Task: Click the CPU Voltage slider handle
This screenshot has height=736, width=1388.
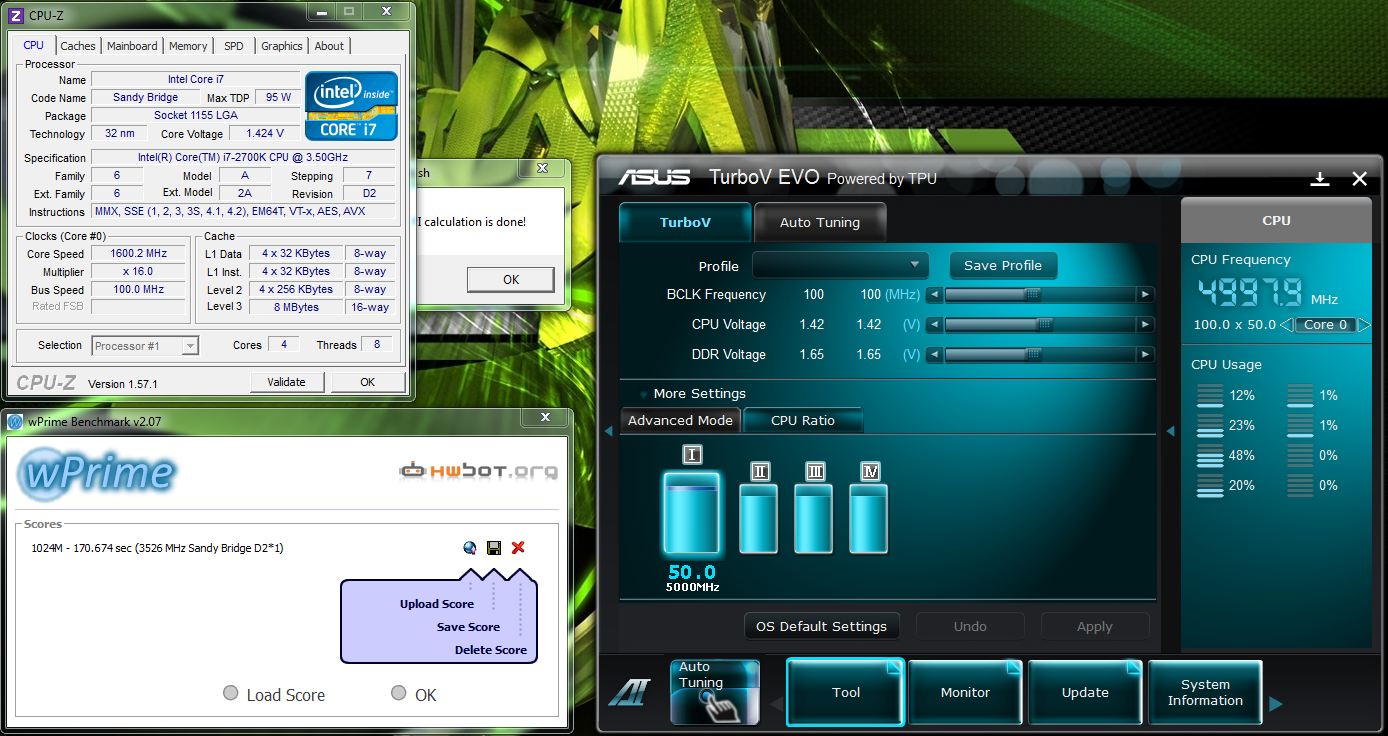Action: point(1045,324)
